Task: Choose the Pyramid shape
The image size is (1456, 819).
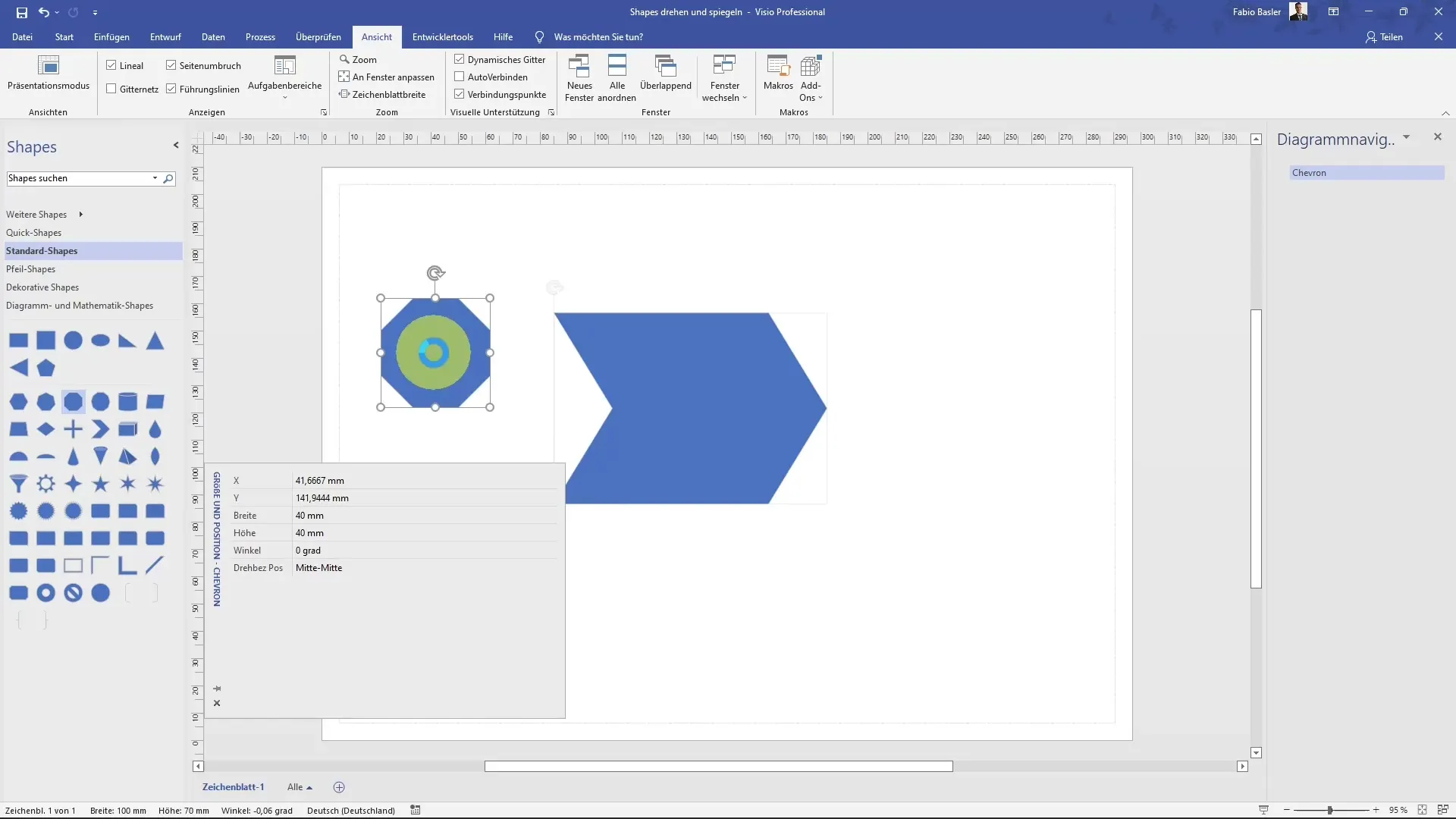Action: click(127, 457)
